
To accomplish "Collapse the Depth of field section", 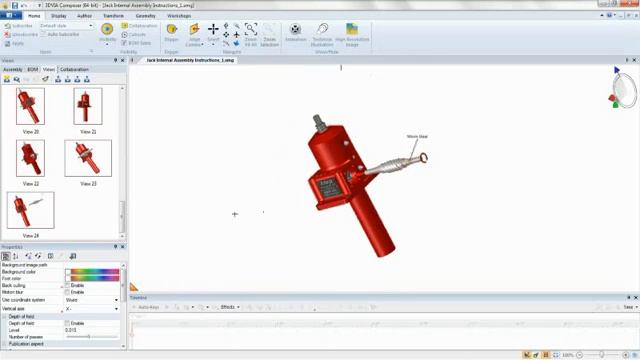I will (5, 316).
